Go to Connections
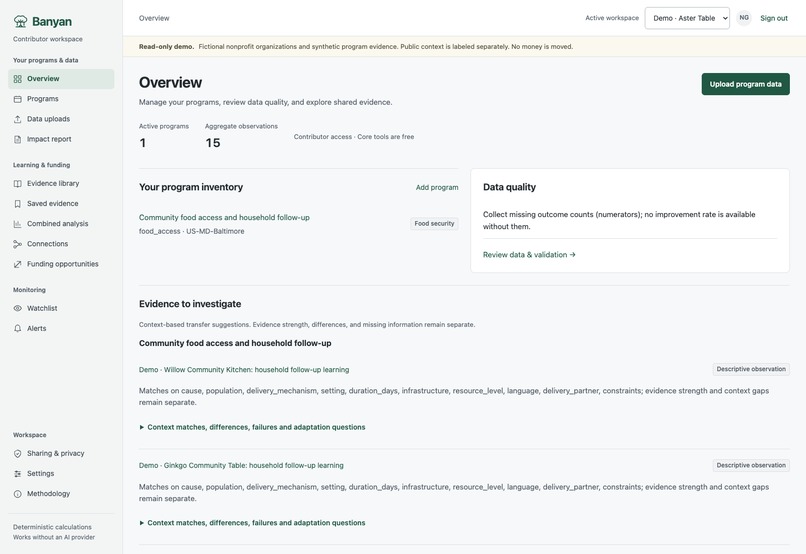The image size is (806, 554). coord(61,244)
